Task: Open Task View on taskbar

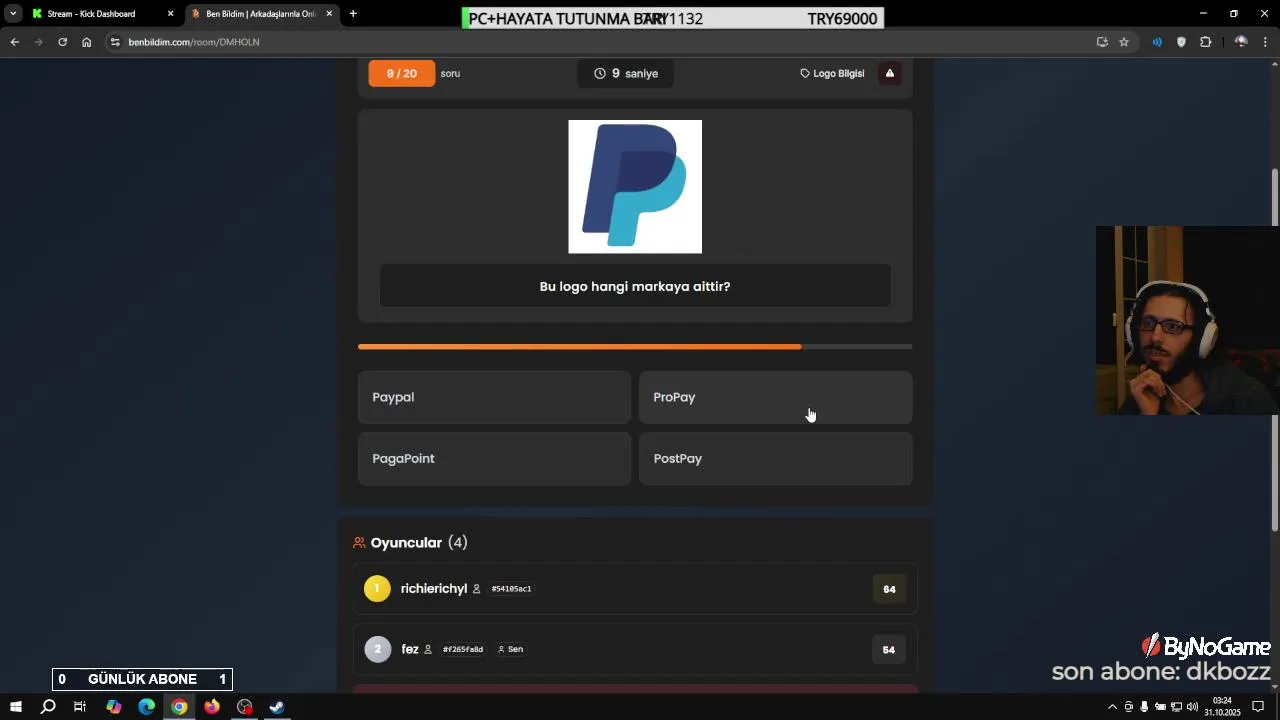Action: pyautogui.click(x=80, y=707)
